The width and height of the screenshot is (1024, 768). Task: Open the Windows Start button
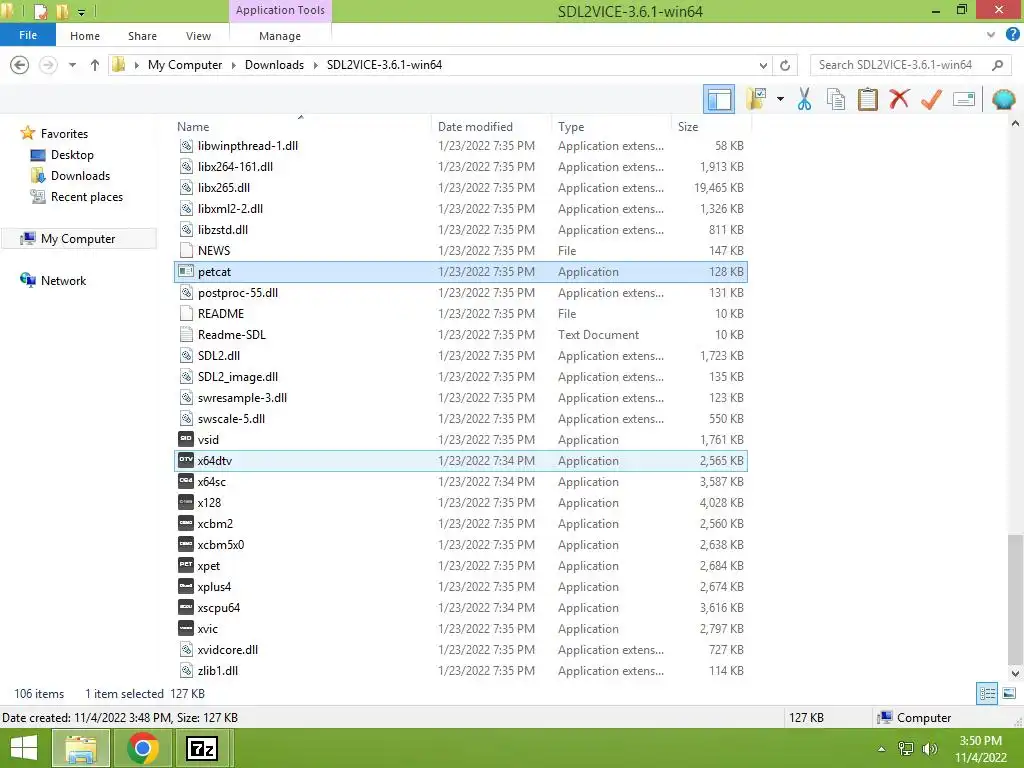[24, 748]
